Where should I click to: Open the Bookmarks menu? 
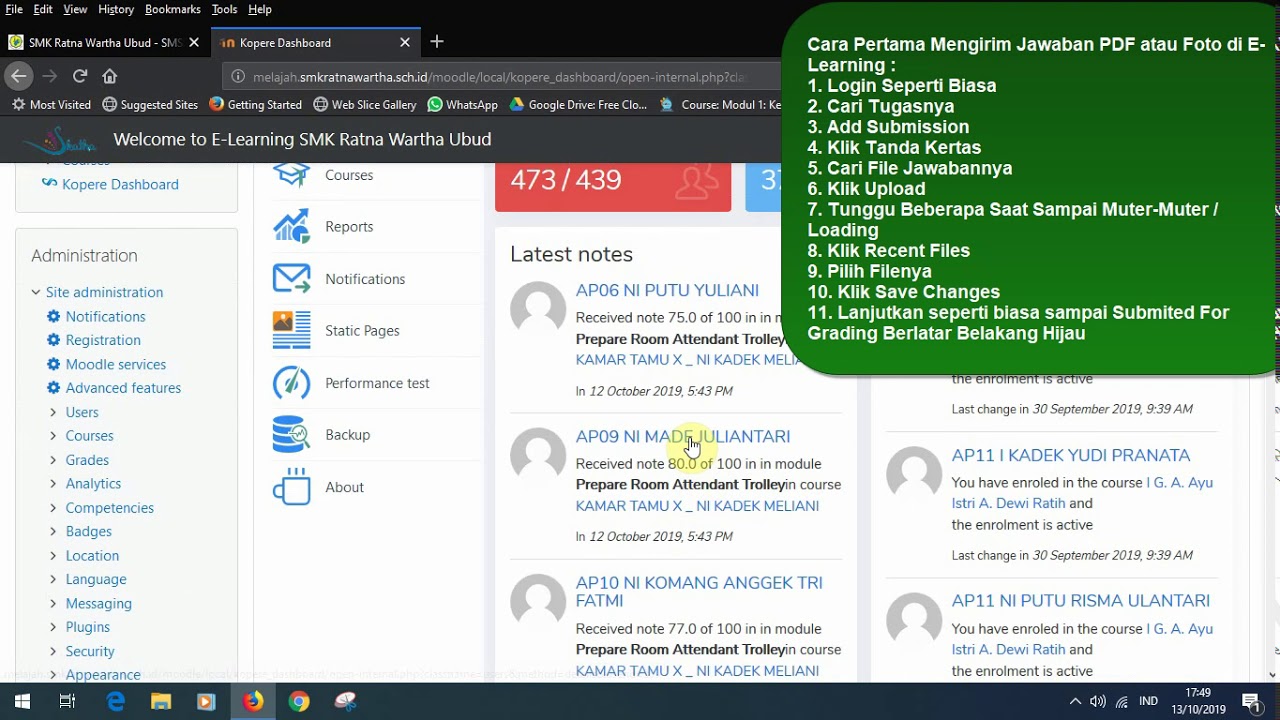coord(172,9)
